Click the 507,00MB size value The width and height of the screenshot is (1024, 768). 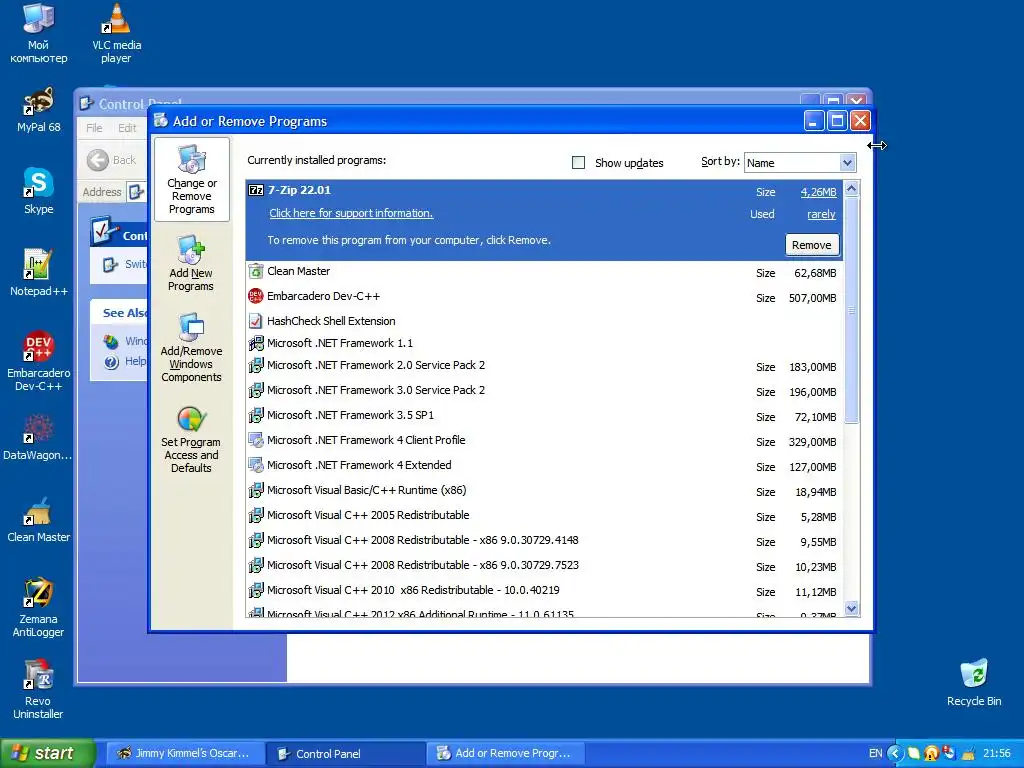tap(812, 298)
